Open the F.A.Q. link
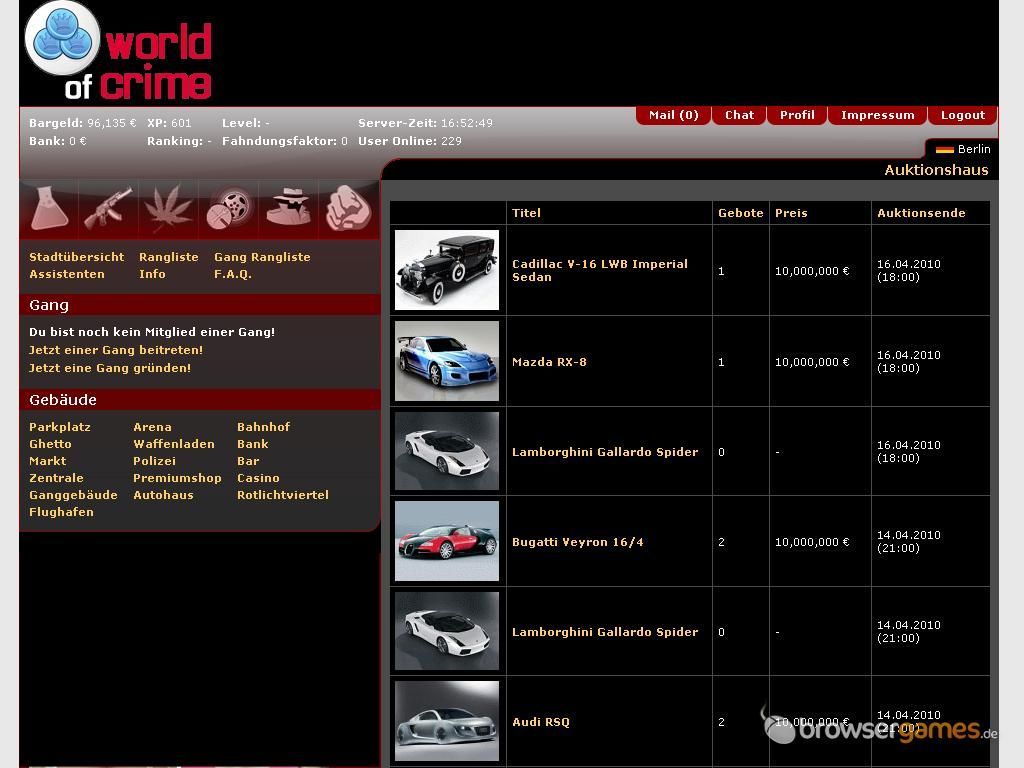Screen dimensions: 1024x768 232,274
